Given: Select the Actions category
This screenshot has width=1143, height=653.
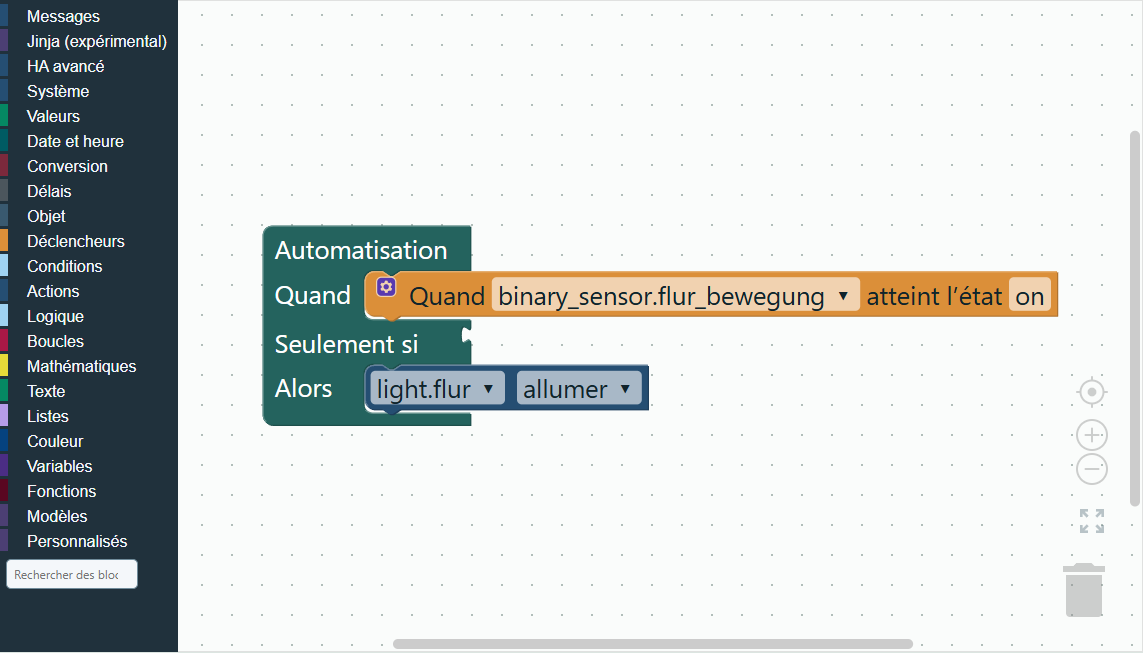Looking at the screenshot, I should [x=89, y=291].
